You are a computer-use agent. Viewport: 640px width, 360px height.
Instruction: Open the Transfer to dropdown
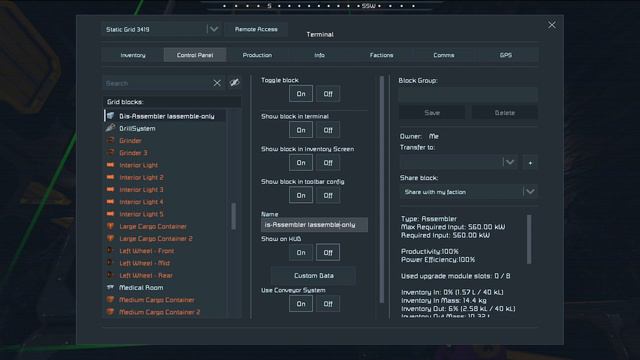pyautogui.click(x=459, y=162)
